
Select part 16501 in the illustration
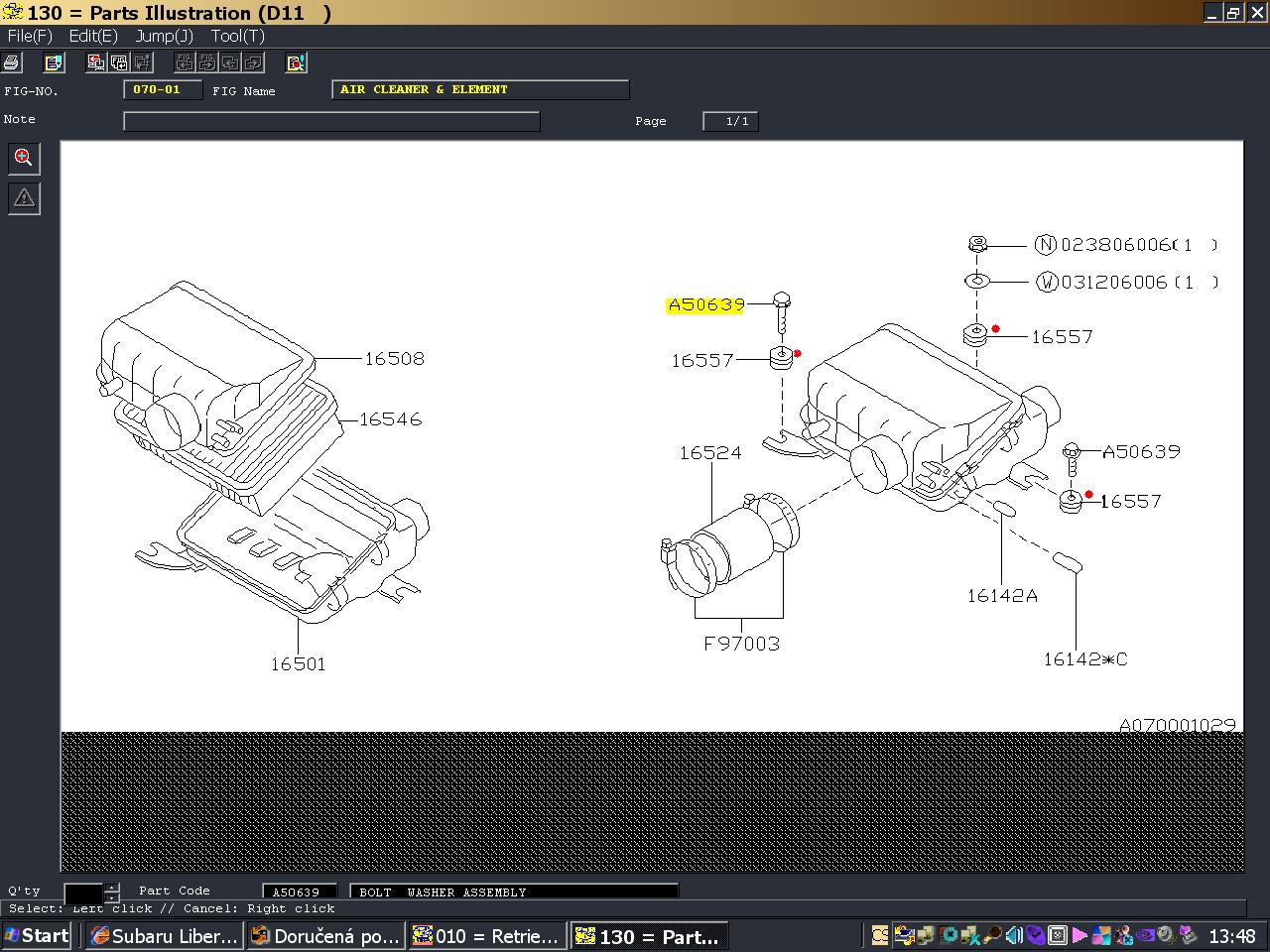298,664
